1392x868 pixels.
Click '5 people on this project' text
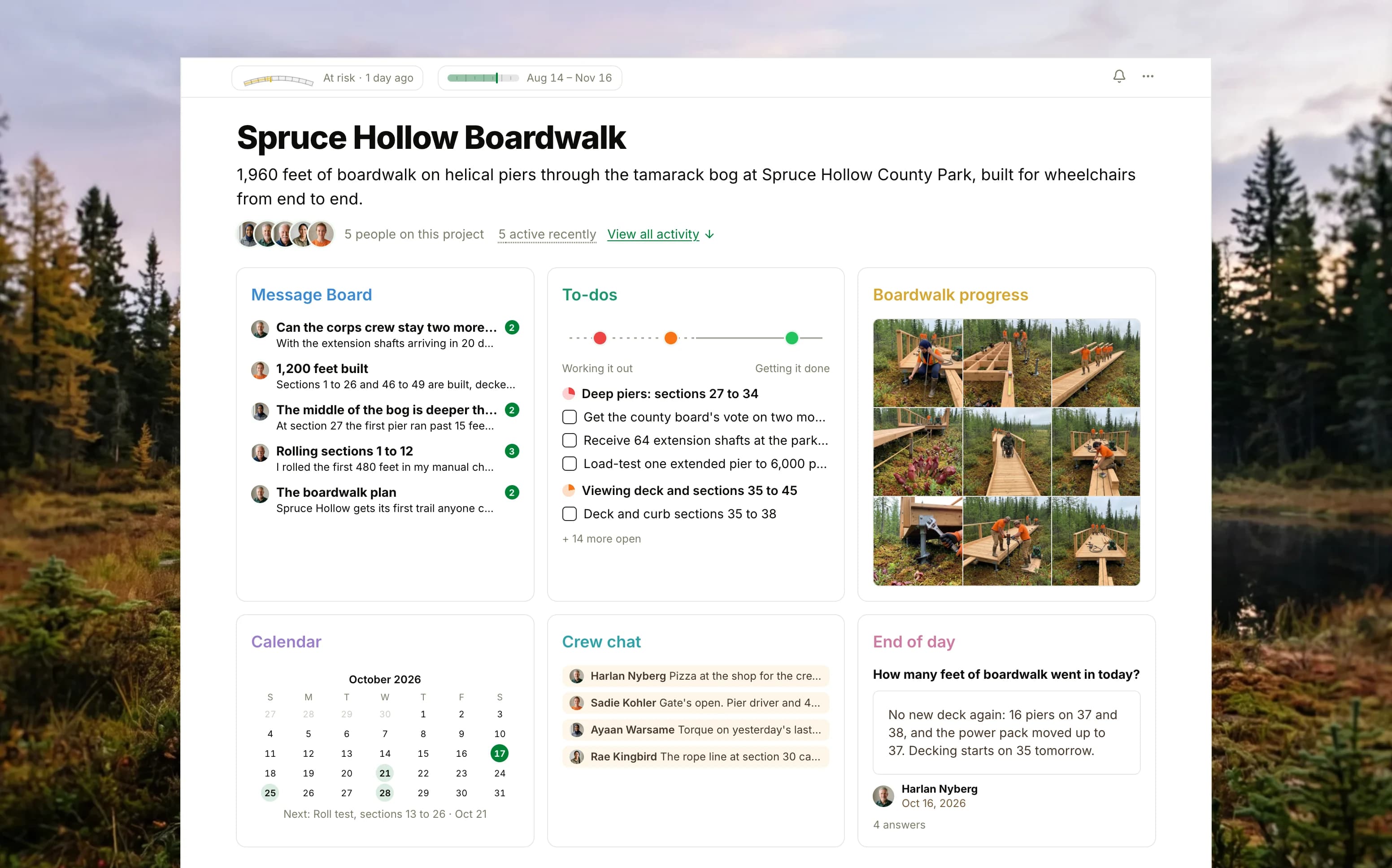pyautogui.click(x=414, y=234)
